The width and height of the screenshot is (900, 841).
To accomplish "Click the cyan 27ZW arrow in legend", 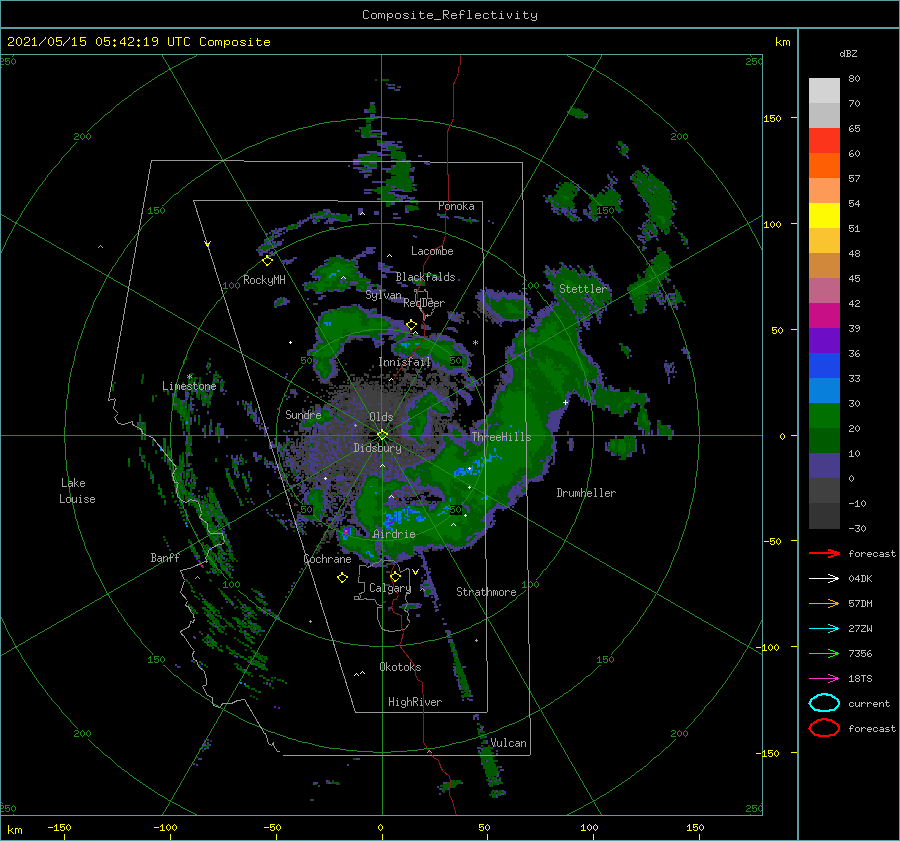I will point(824,629).
